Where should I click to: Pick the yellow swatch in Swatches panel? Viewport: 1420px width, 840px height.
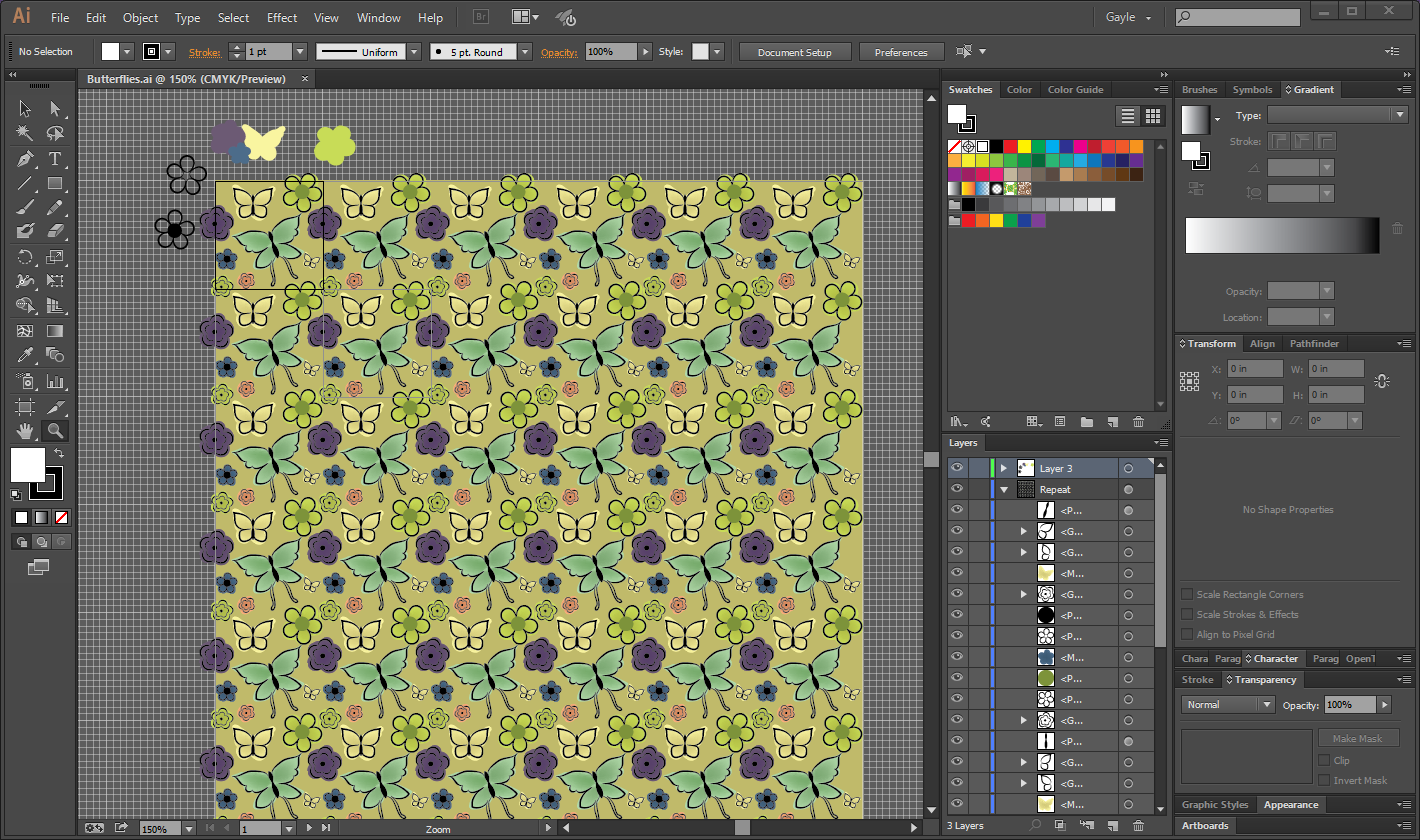click(x=1024, y=147)
